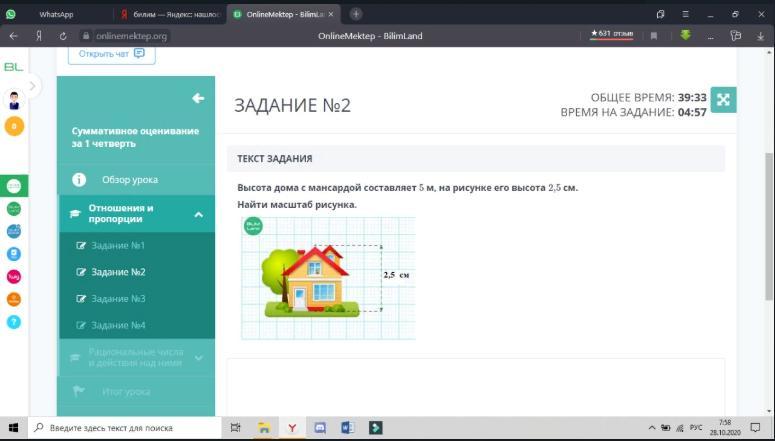
Task: Click the Windows taskbar search box
Action: click(x=125, y=428)
